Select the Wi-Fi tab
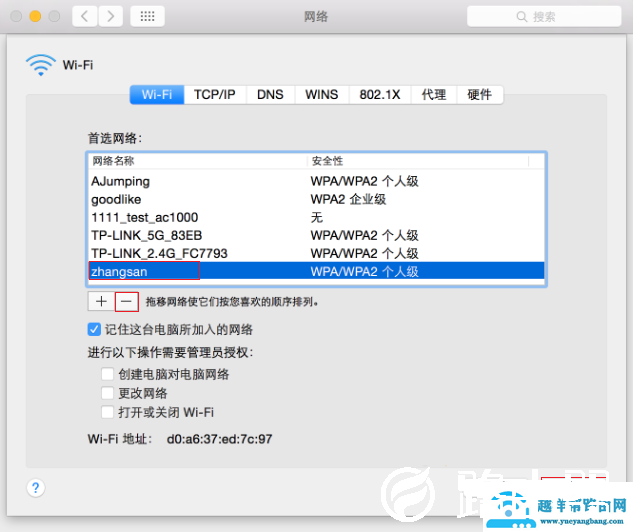 [x=157, y=94]
